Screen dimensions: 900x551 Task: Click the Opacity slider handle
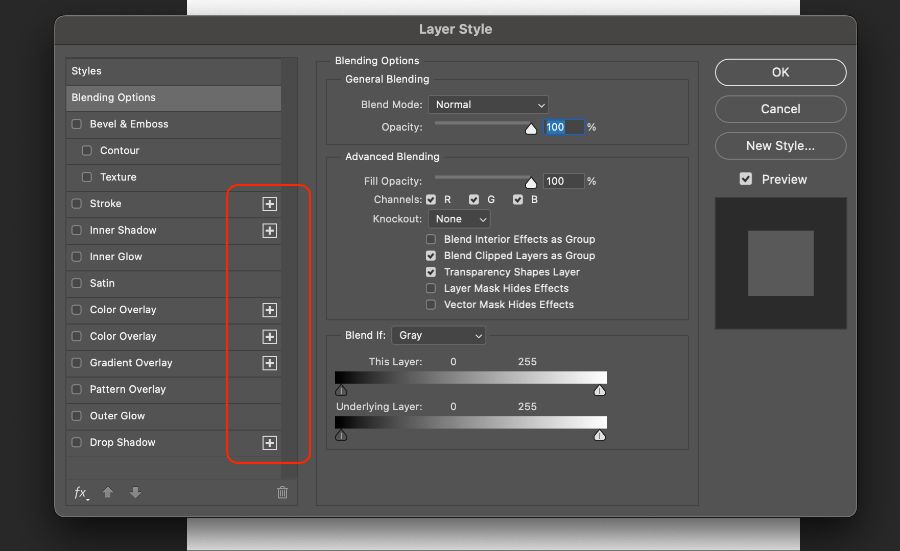531,129
